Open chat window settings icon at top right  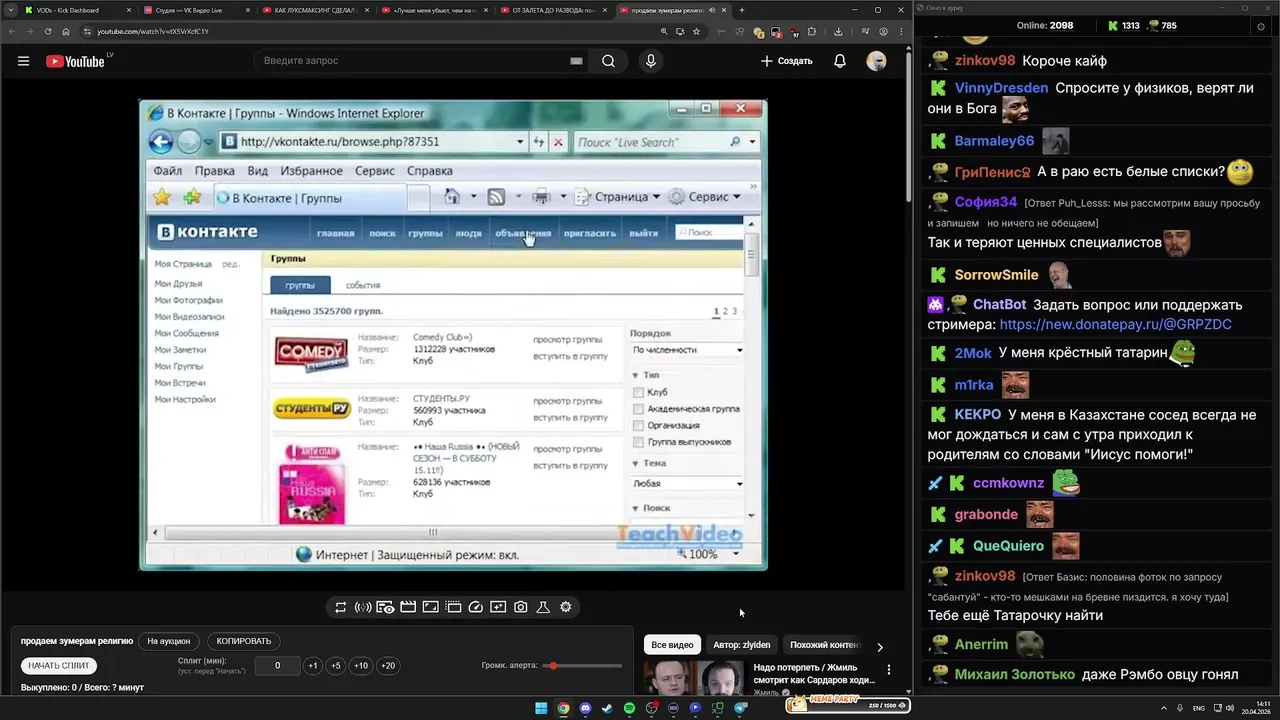coord(1261,26)
